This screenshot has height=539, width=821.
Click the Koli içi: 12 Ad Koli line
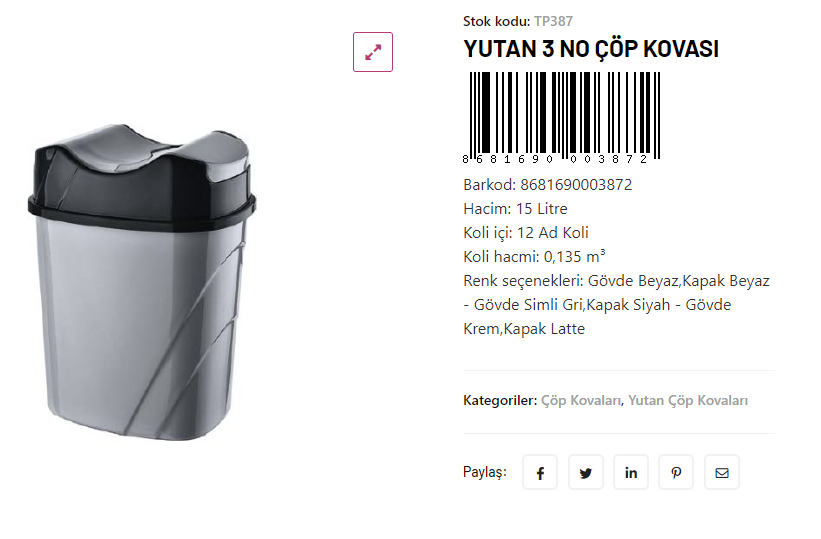(x=526, y=233)
